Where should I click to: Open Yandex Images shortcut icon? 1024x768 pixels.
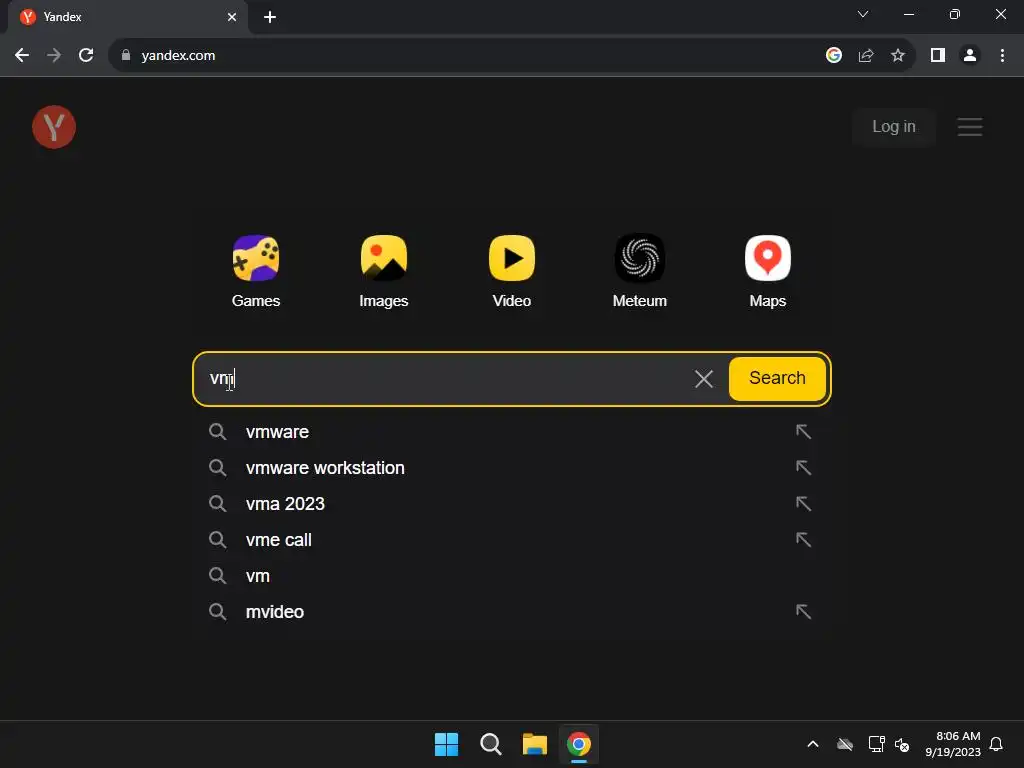(x=384, y=258)
